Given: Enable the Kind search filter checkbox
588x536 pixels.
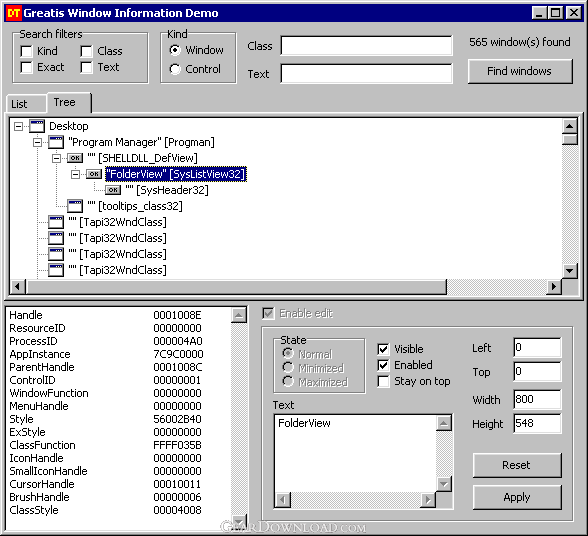Looking at the screenshot, I should (27, 51).
